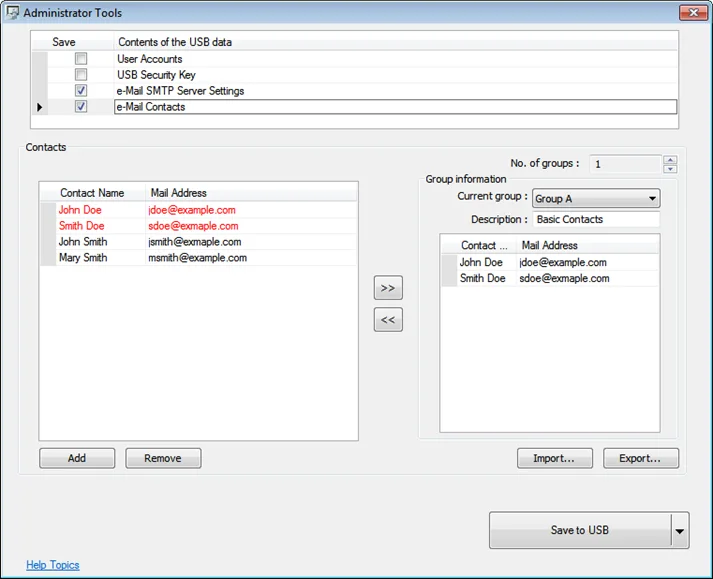Select Smith Doe in the group list
The height and width of the screenshot is (579, 713).
click(482, 278)
